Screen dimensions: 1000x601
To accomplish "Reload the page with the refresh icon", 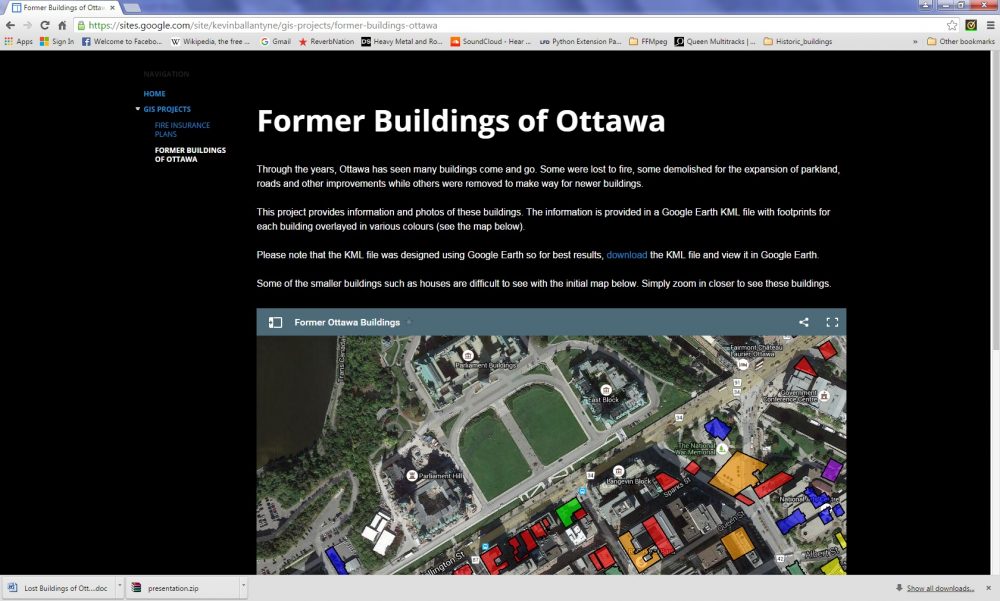I will point(45,25).
